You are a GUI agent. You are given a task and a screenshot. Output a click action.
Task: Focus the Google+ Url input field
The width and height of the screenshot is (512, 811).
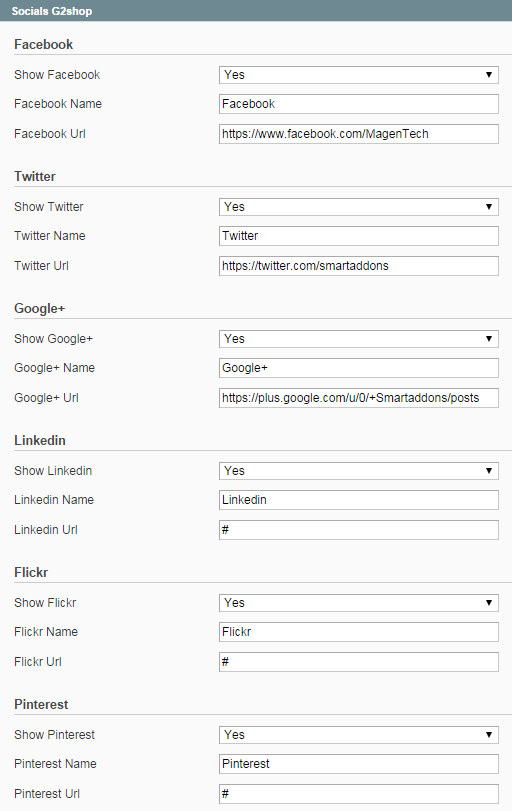(358, 398)
